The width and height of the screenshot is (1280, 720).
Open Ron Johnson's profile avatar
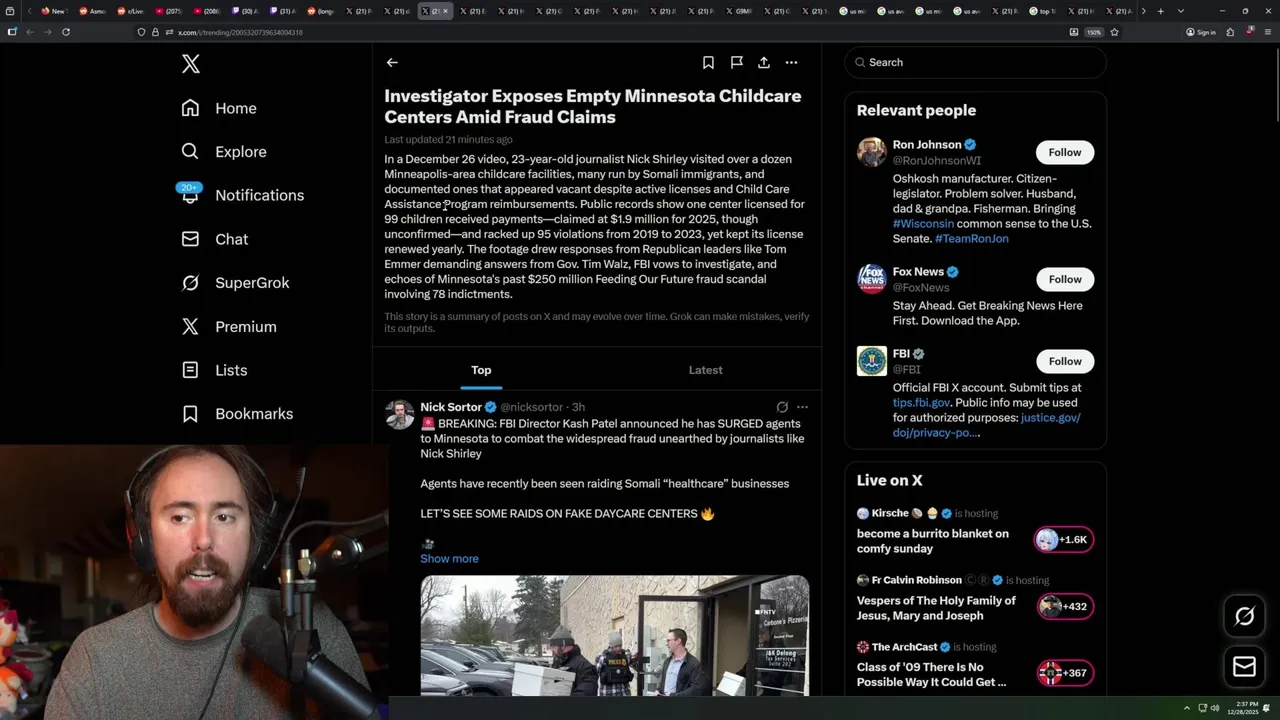[872, 152]
